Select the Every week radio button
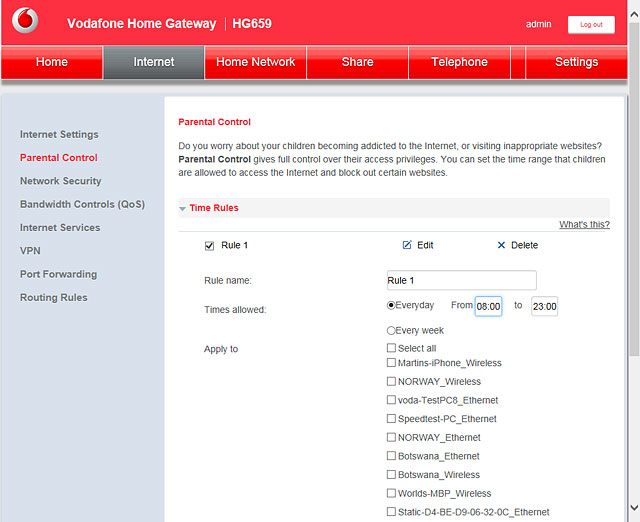The height and width of the screenshot is (522, 640). pyautogui.click(x=391, y=331)
